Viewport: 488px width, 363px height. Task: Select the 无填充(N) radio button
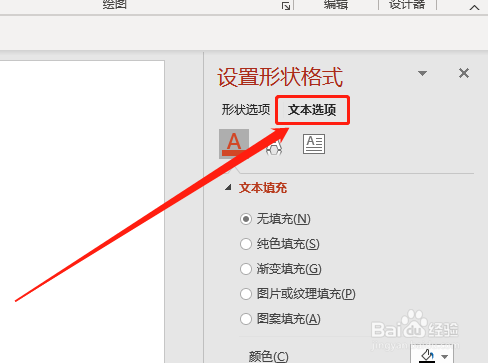[246, 219]
